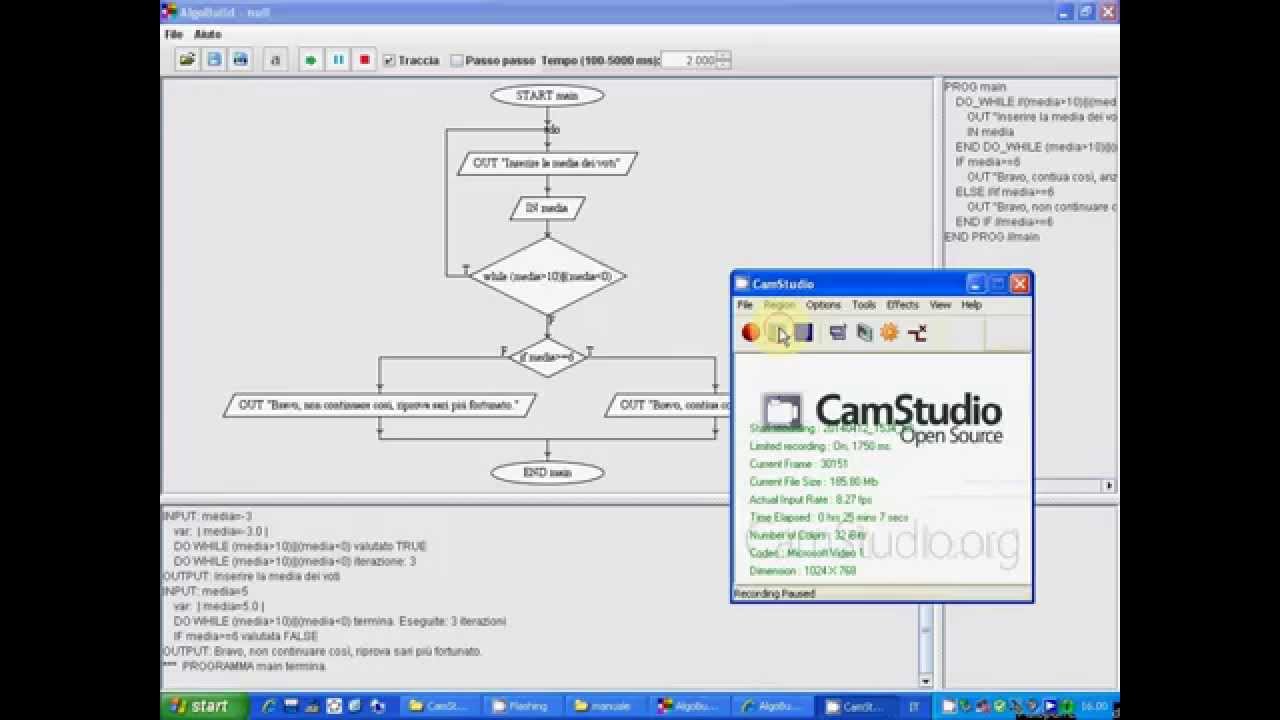Select the IN media input block
The width and height of the screenshot is (1280, 720).
pos(547,208)
